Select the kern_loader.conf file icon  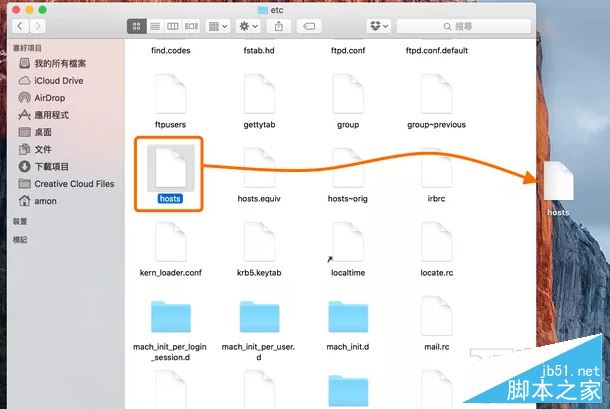point(170,242)
